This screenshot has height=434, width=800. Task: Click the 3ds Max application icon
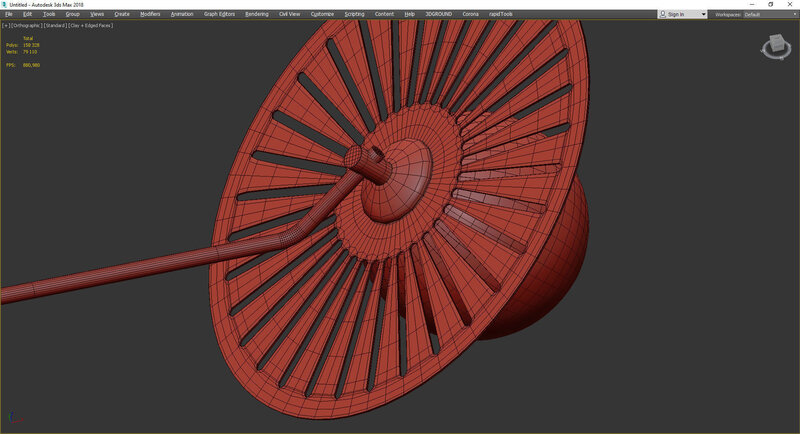4,4
